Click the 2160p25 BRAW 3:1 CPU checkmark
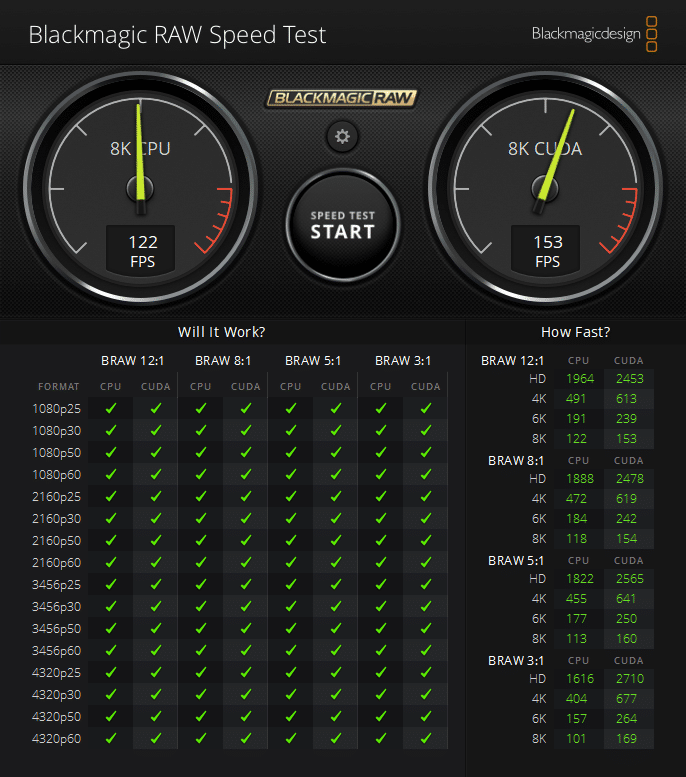 click(x=381, y=496)
